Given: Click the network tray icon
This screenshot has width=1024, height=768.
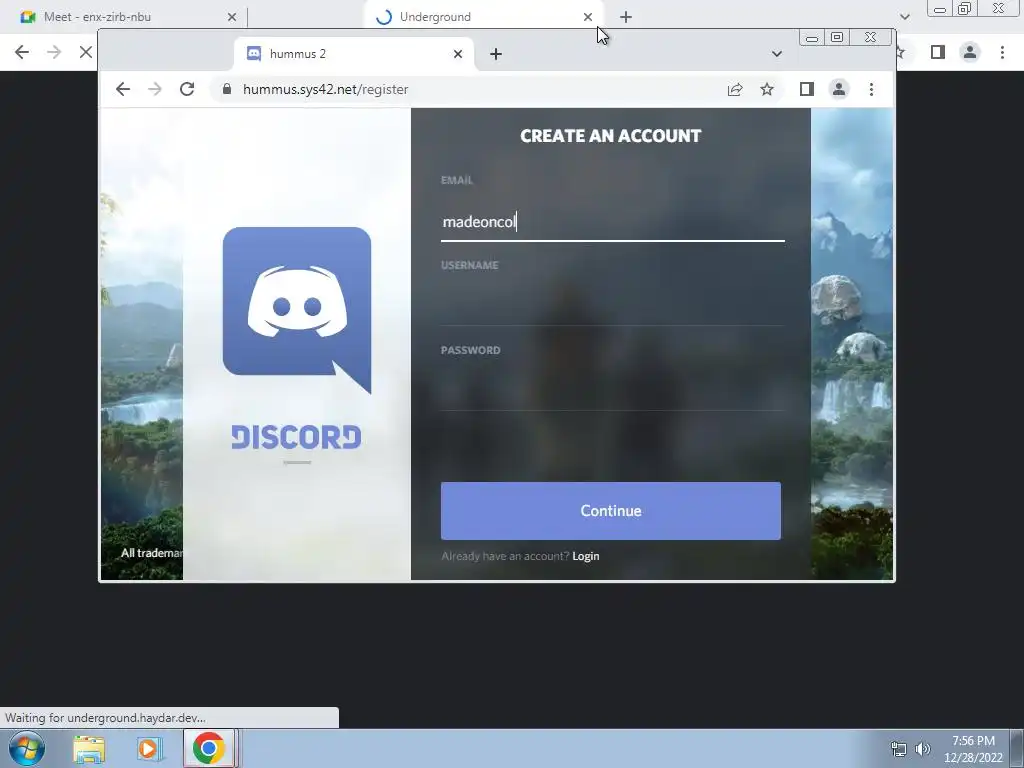Looking at the screenshot, I should (899, 749).
